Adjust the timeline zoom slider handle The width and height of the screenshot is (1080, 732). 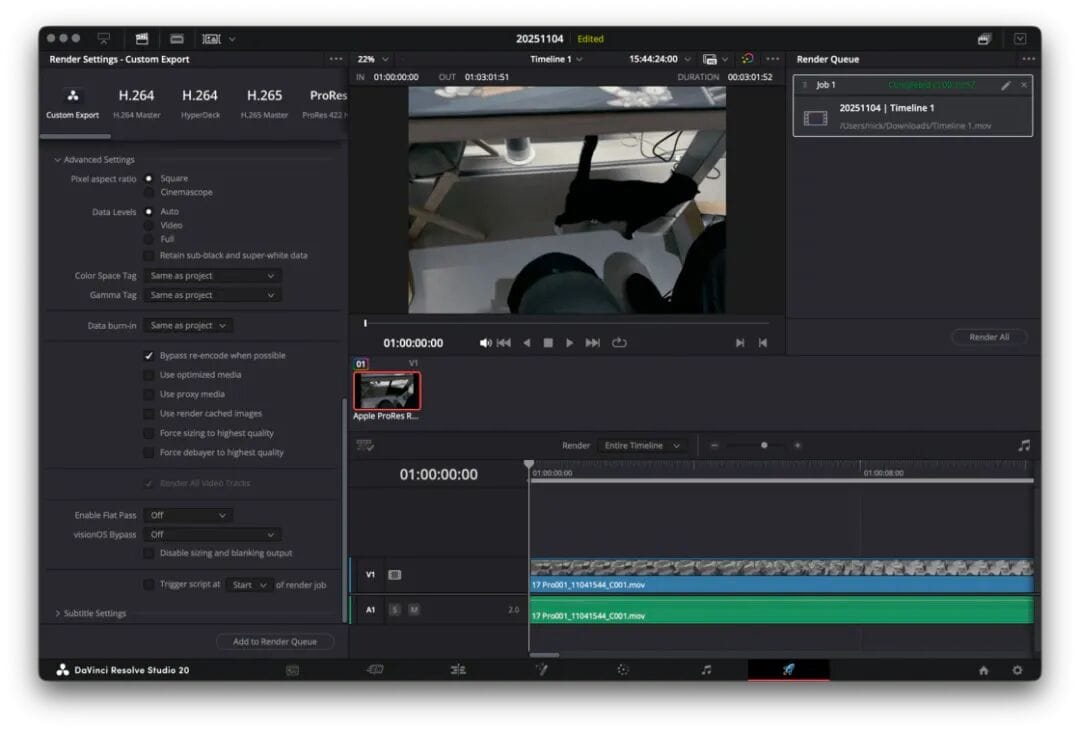coord(764,445)
